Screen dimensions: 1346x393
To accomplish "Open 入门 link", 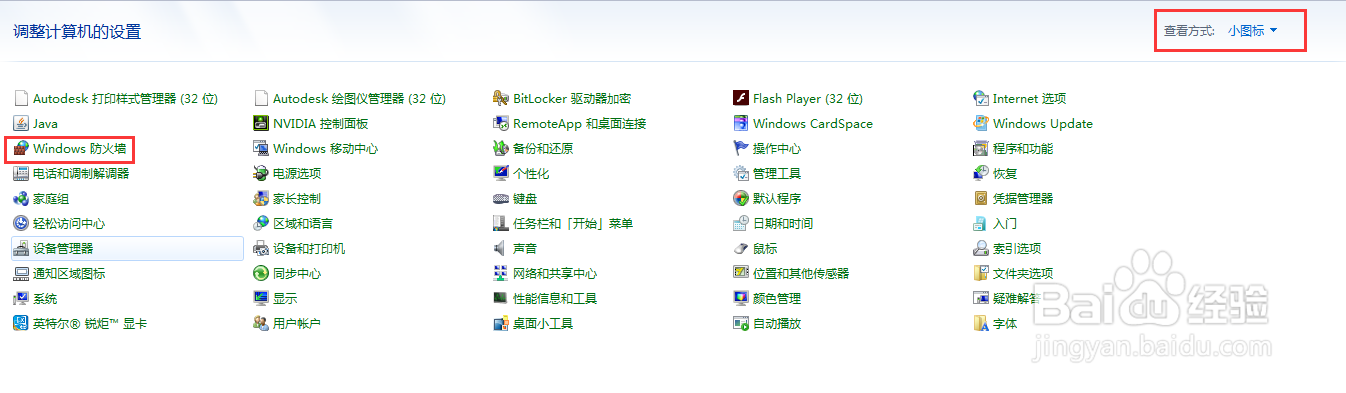I will point(1005,224).
